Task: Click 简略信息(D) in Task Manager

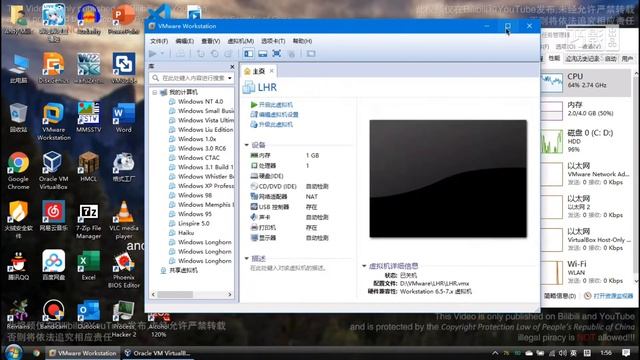Action: (x=560, y=296)
